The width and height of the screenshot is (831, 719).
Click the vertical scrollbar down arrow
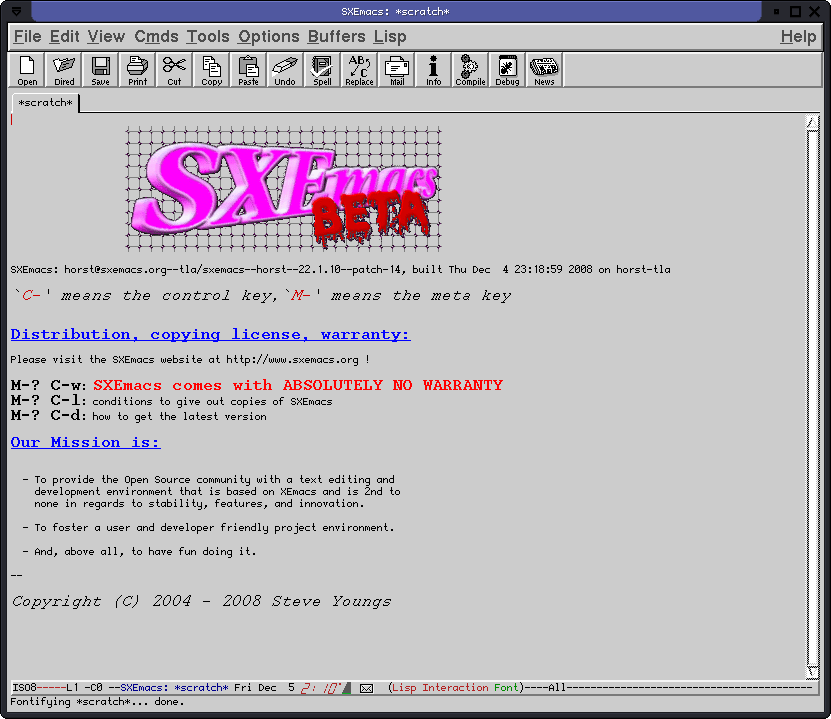tap(812, 673)
